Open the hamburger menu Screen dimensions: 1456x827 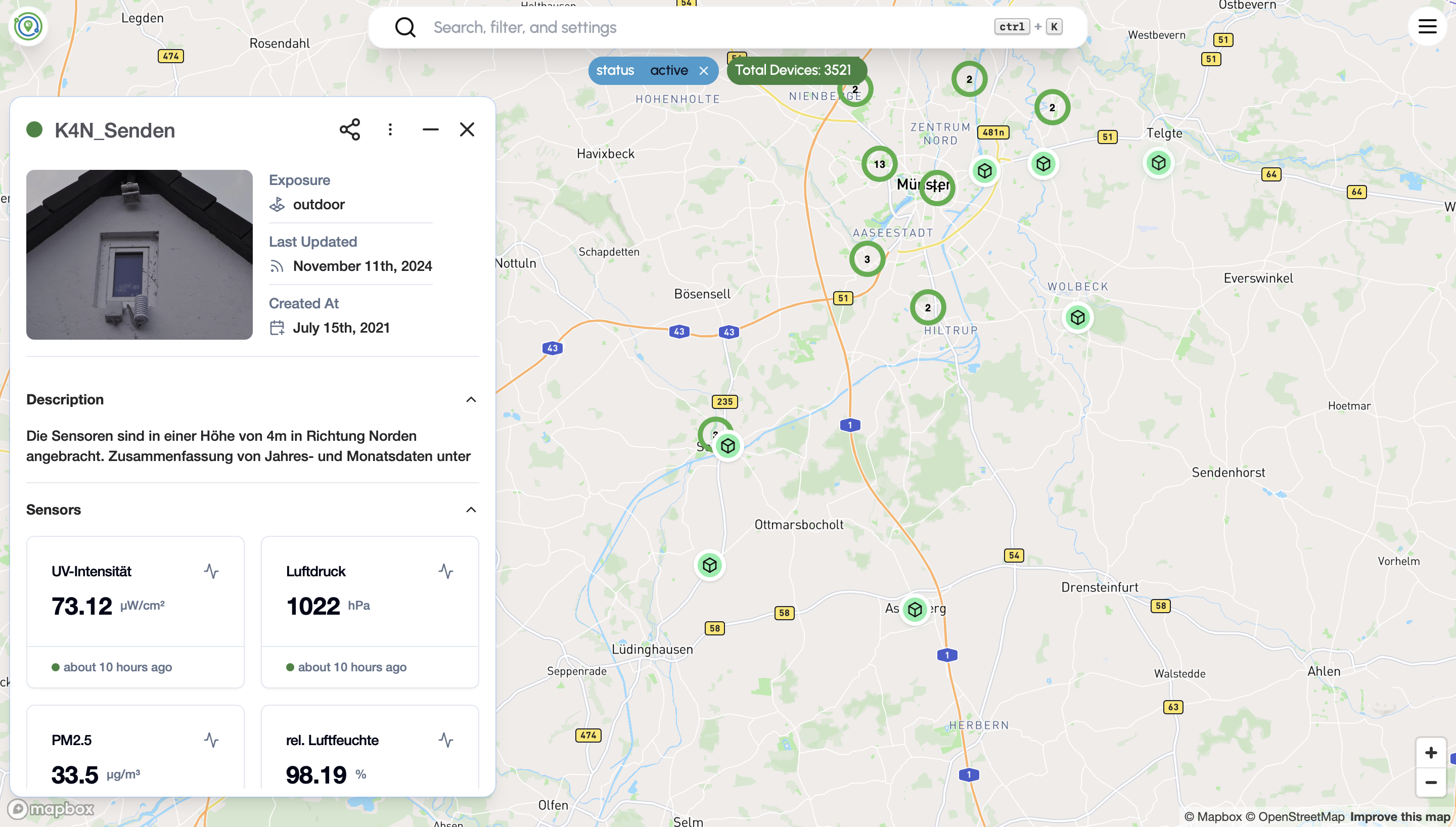[x=1427, y=27]
